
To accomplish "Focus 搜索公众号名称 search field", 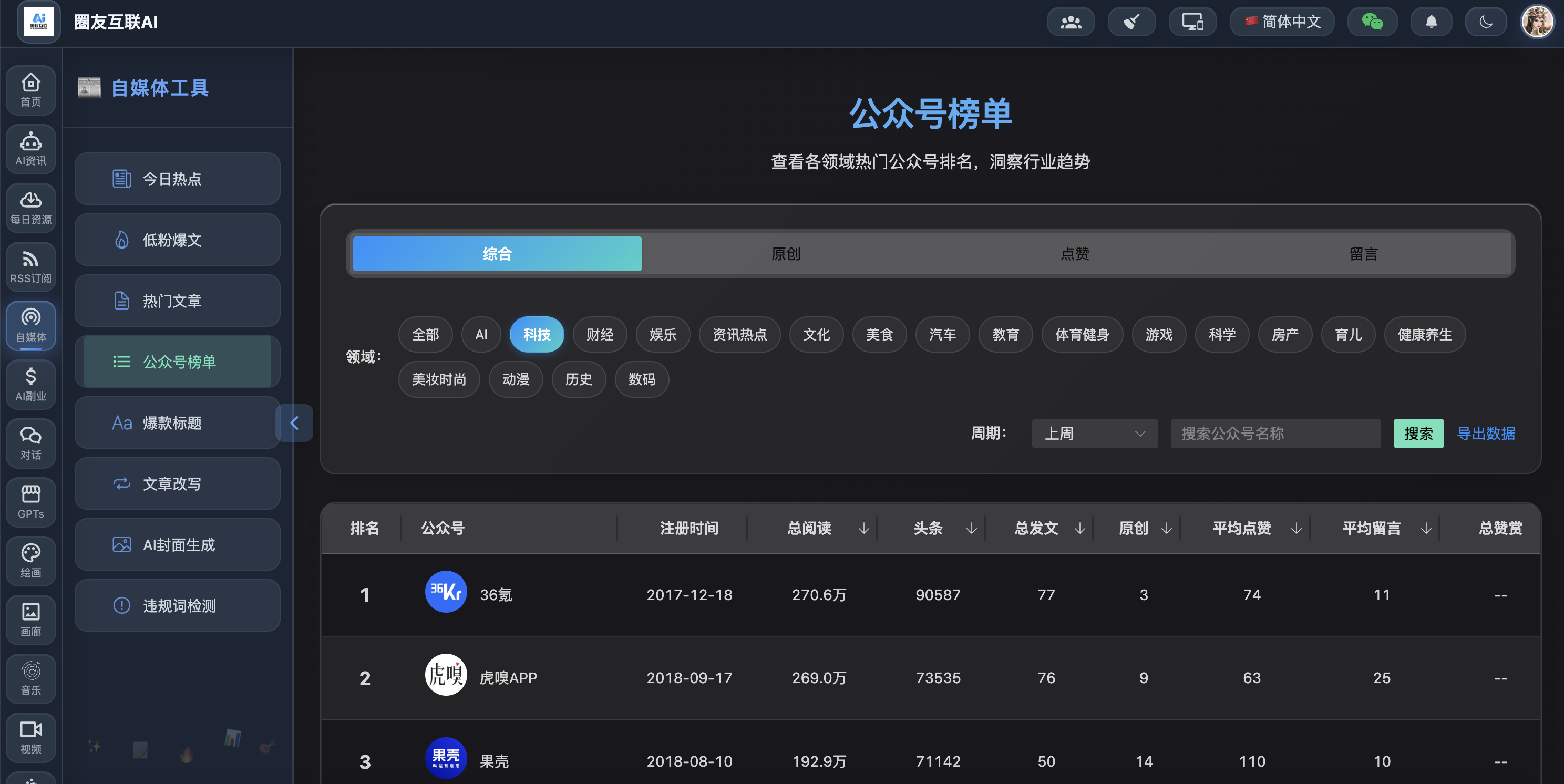I will coord(1275,434).
